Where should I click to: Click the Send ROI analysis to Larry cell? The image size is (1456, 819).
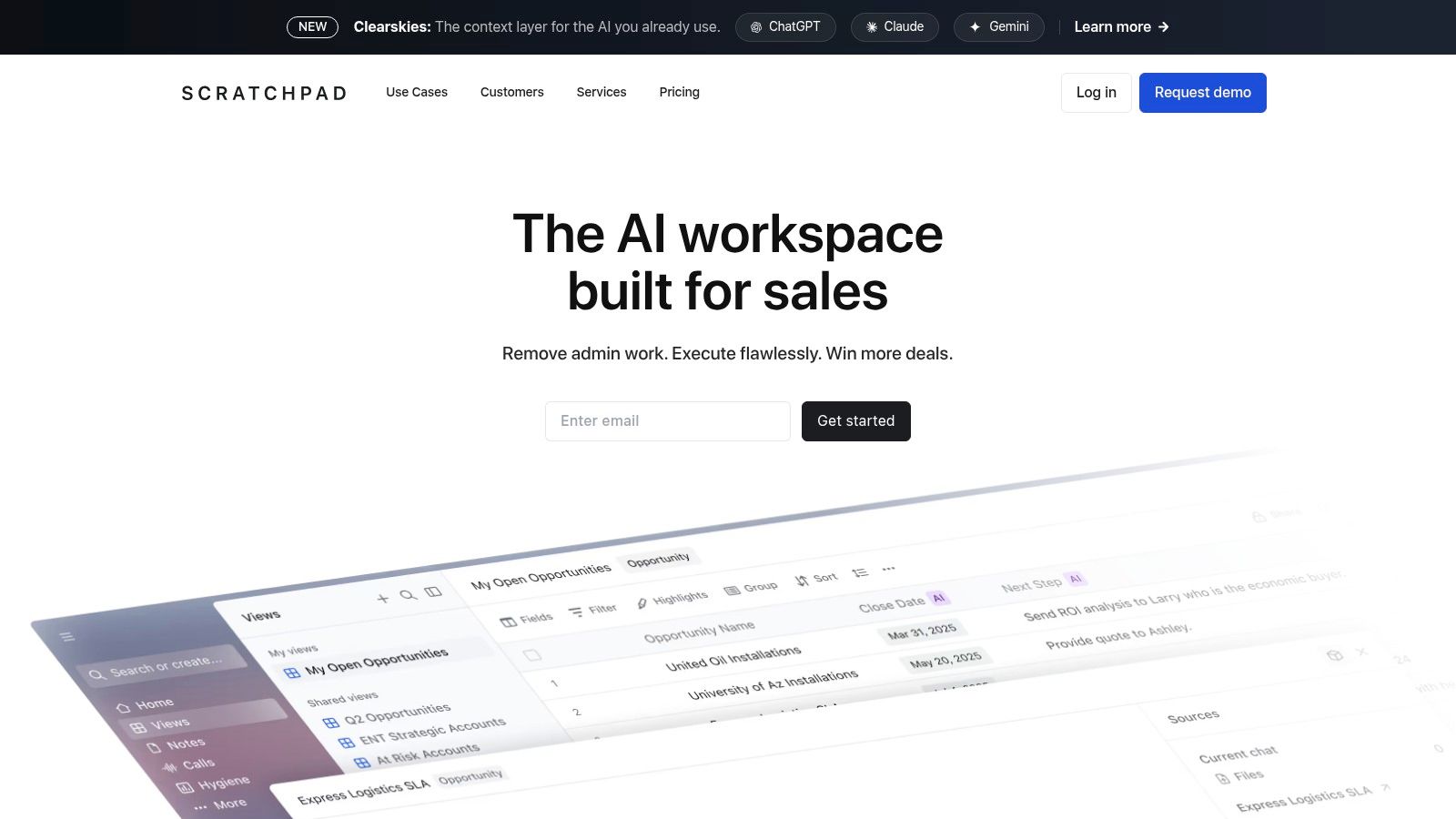click(1183, 596)
